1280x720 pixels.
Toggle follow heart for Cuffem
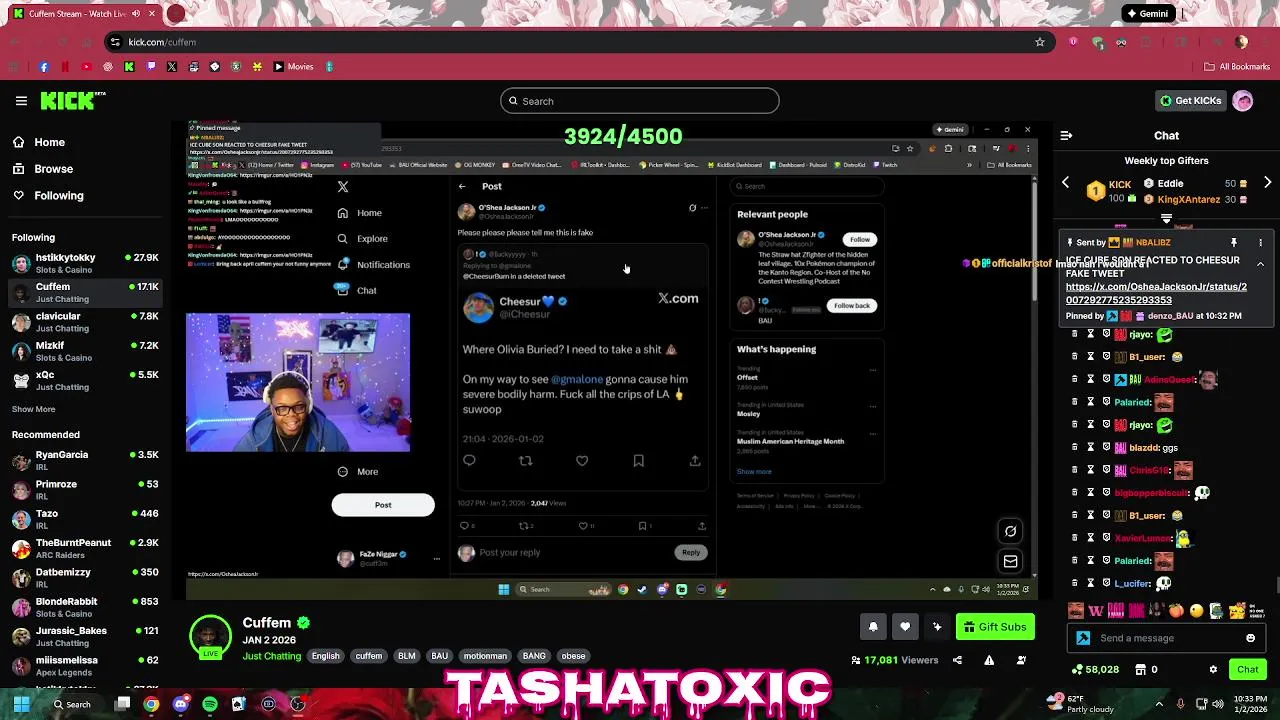point(905,627)
